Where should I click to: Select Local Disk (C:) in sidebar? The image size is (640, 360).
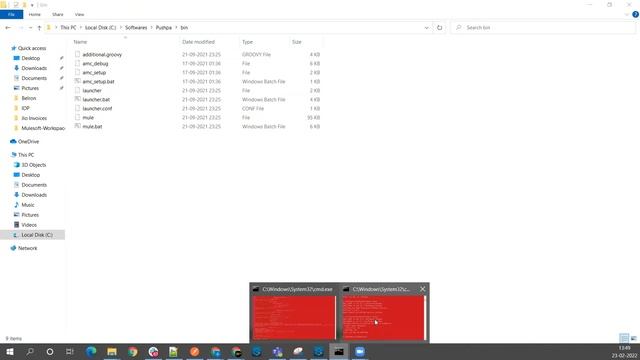click(x=37, y=235)
